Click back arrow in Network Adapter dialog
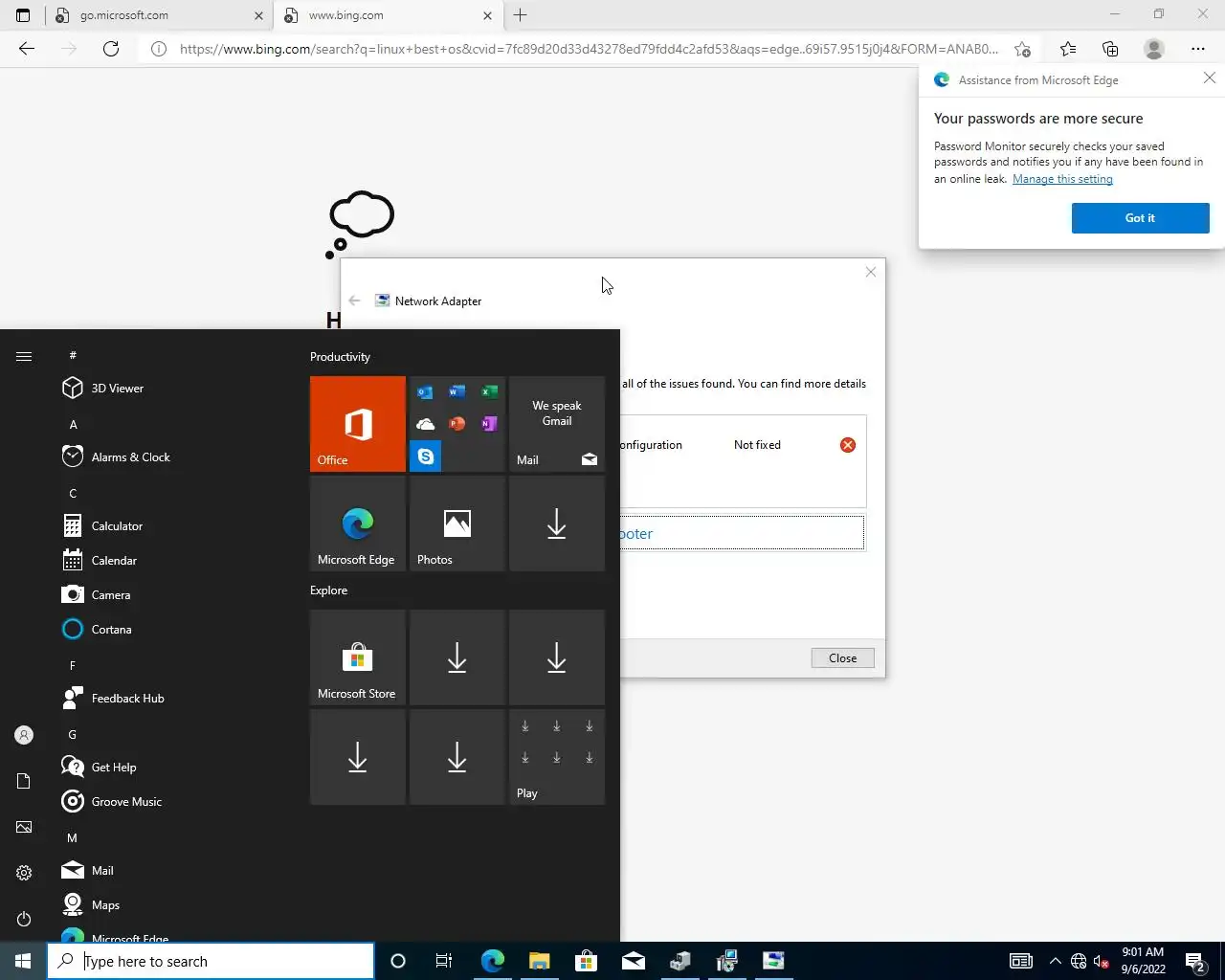Image resolution: width=1225 pixels, height=980 pixels. pos(355,301)
